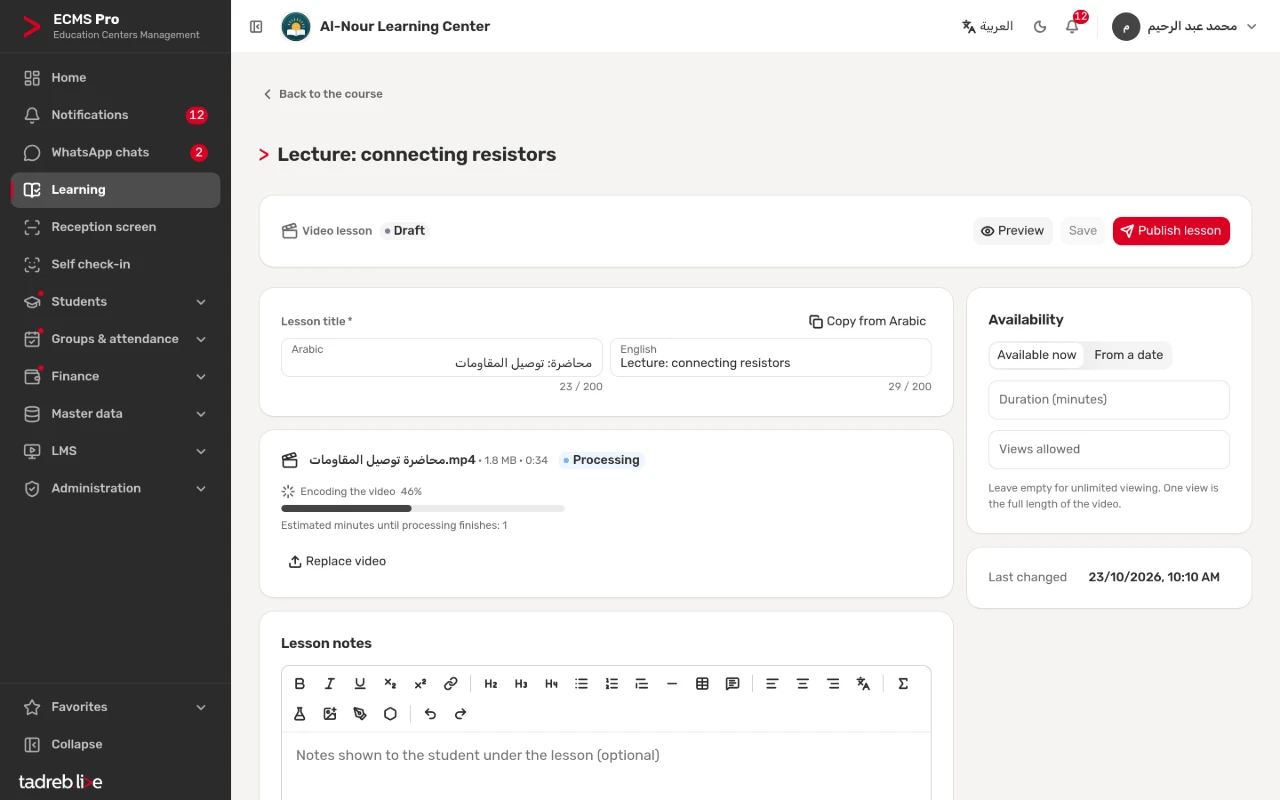Apply superscript in the notes toolbar
Viewport: 1280px width, 800px height.
pos(420,684)
